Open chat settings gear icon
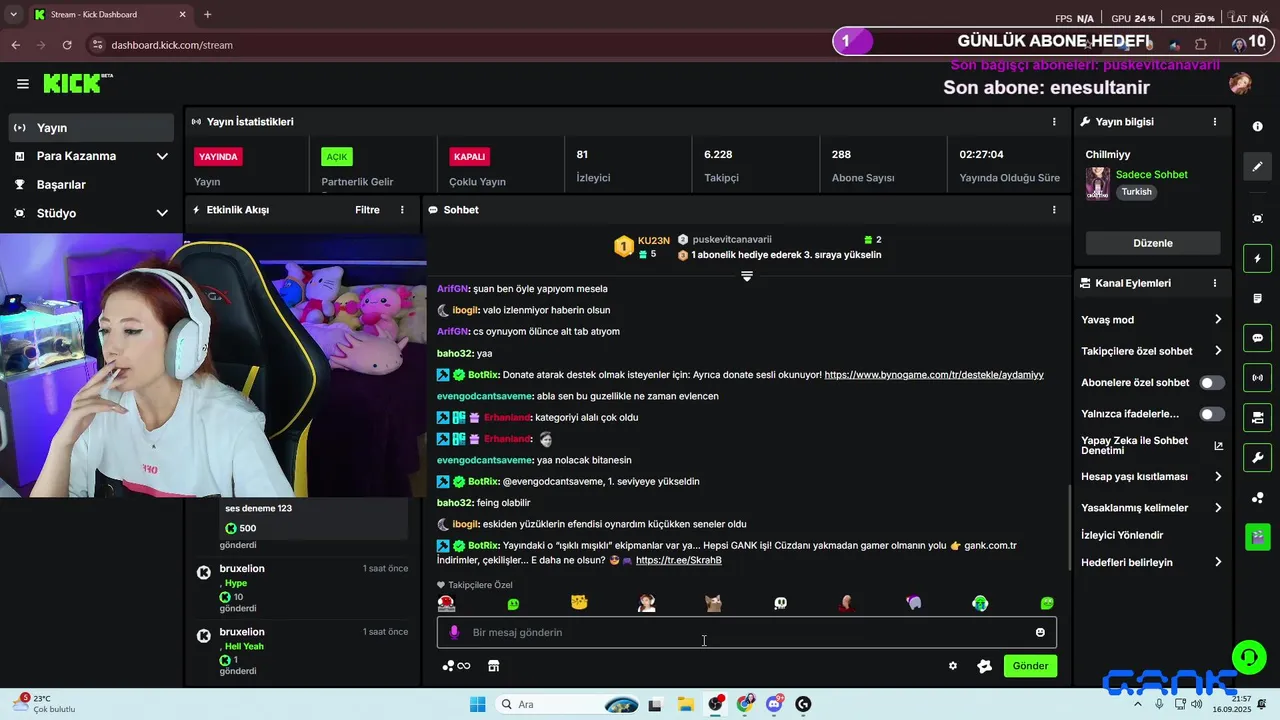Image resolution: width=1280 pixels, height=720 pixels. [953, 666]
